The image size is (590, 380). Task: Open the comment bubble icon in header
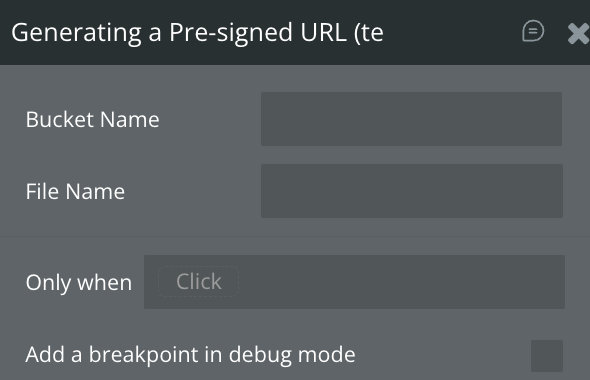(533, 31)
